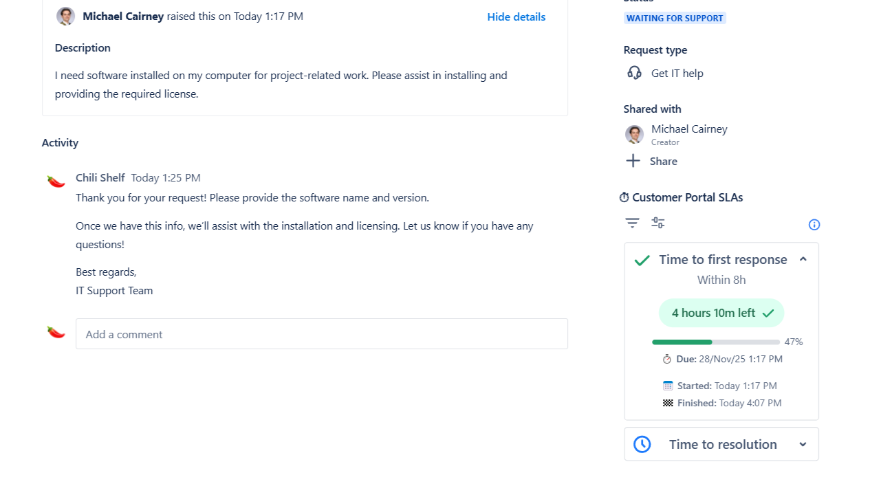This screenshot has width=870, height=495.
Task: Click the green checkmark on first response
Action: pos(642,260)
